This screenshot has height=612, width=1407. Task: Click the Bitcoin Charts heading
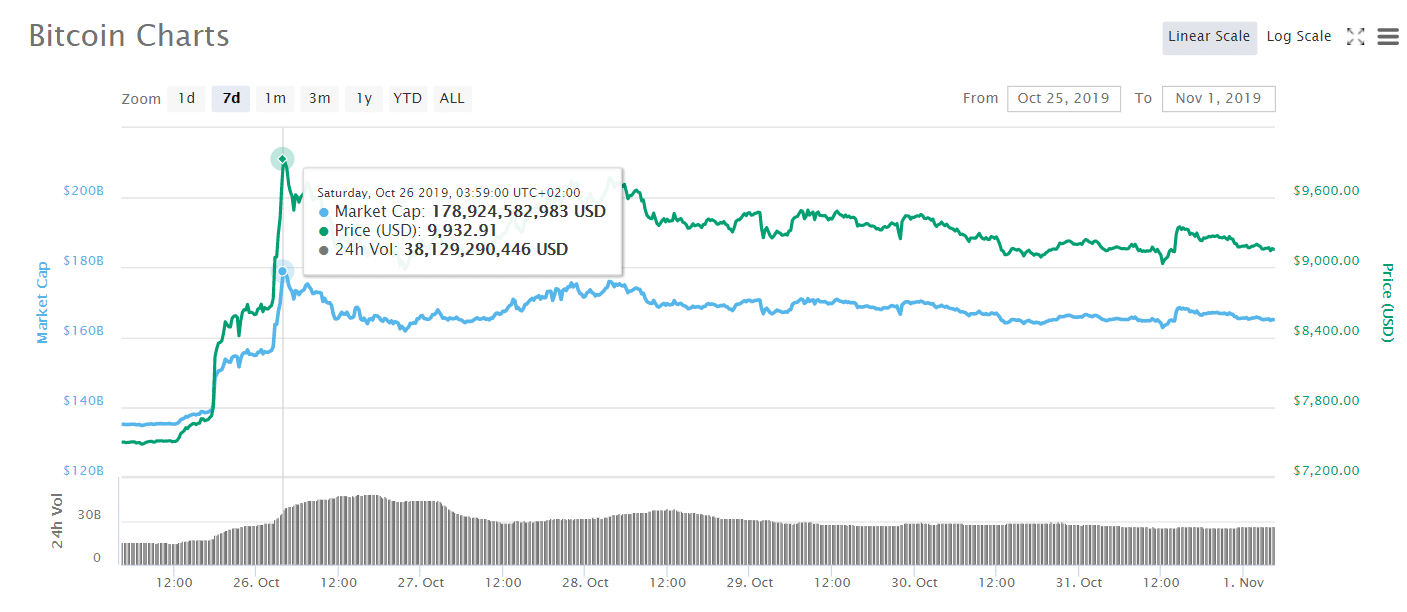[x=129, y=36]
